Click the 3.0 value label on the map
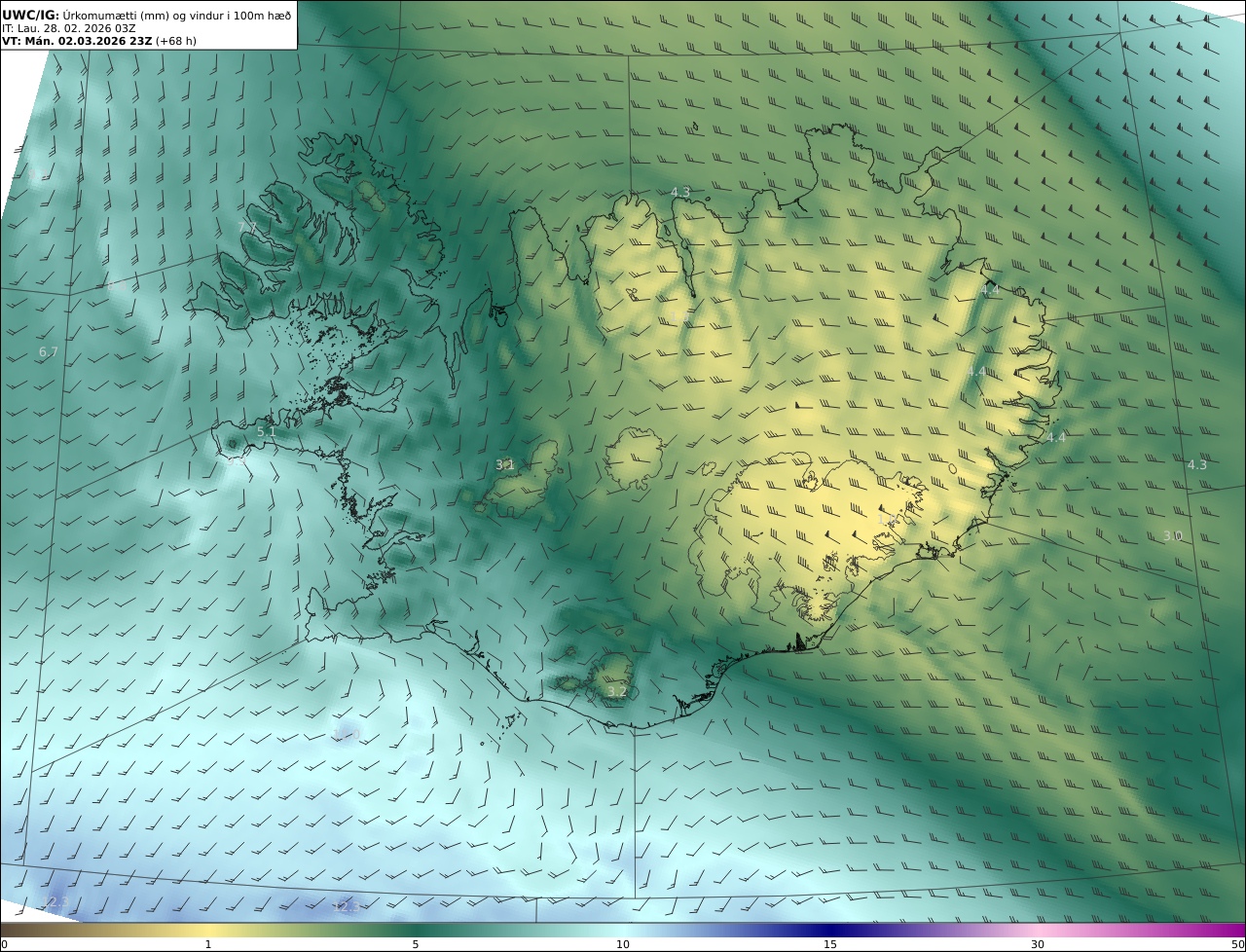Viewport: 1246px width, 952px height. click(1173, 536)
